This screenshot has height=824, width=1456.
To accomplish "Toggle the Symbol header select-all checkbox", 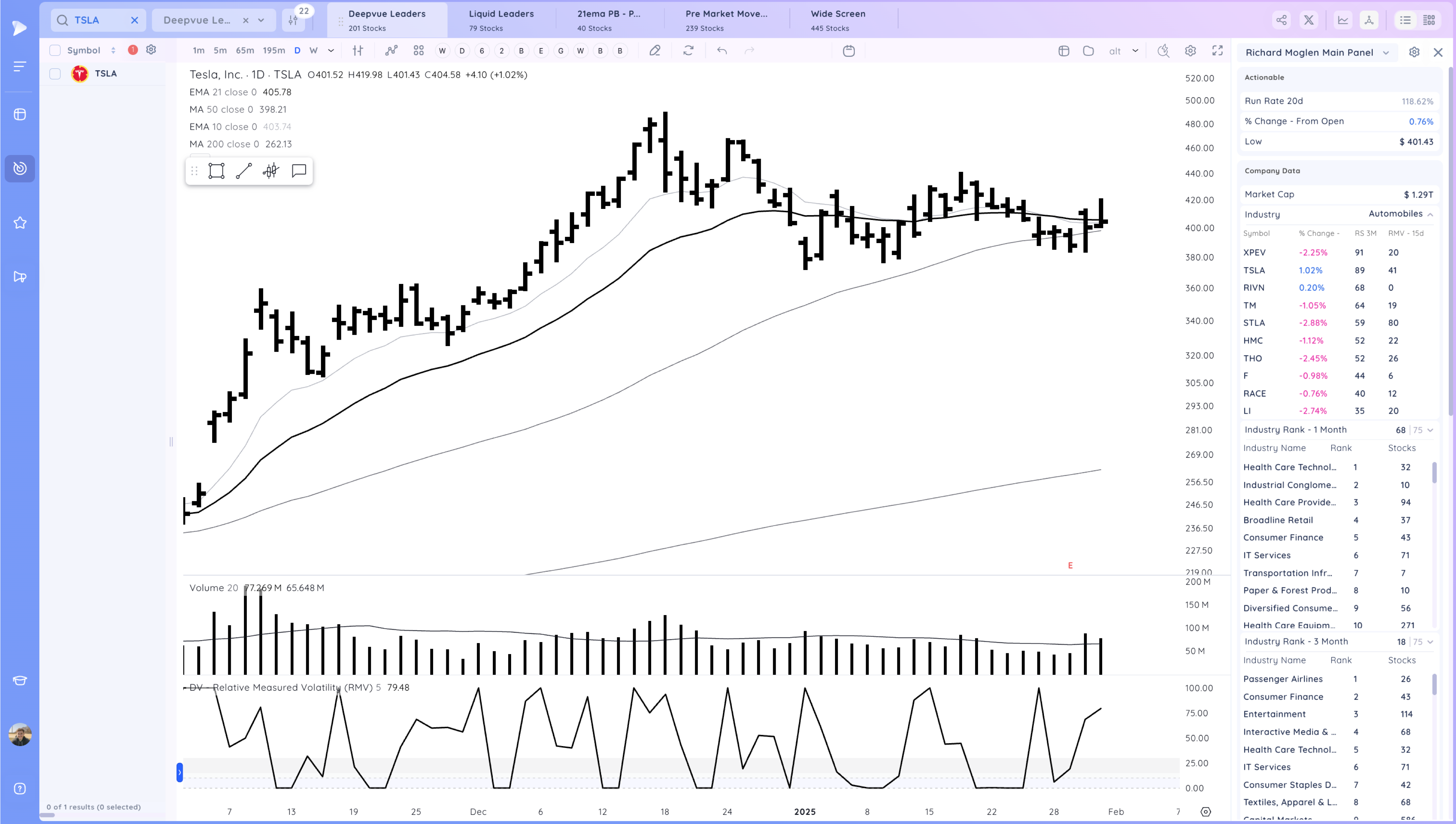I will point(55,50).
